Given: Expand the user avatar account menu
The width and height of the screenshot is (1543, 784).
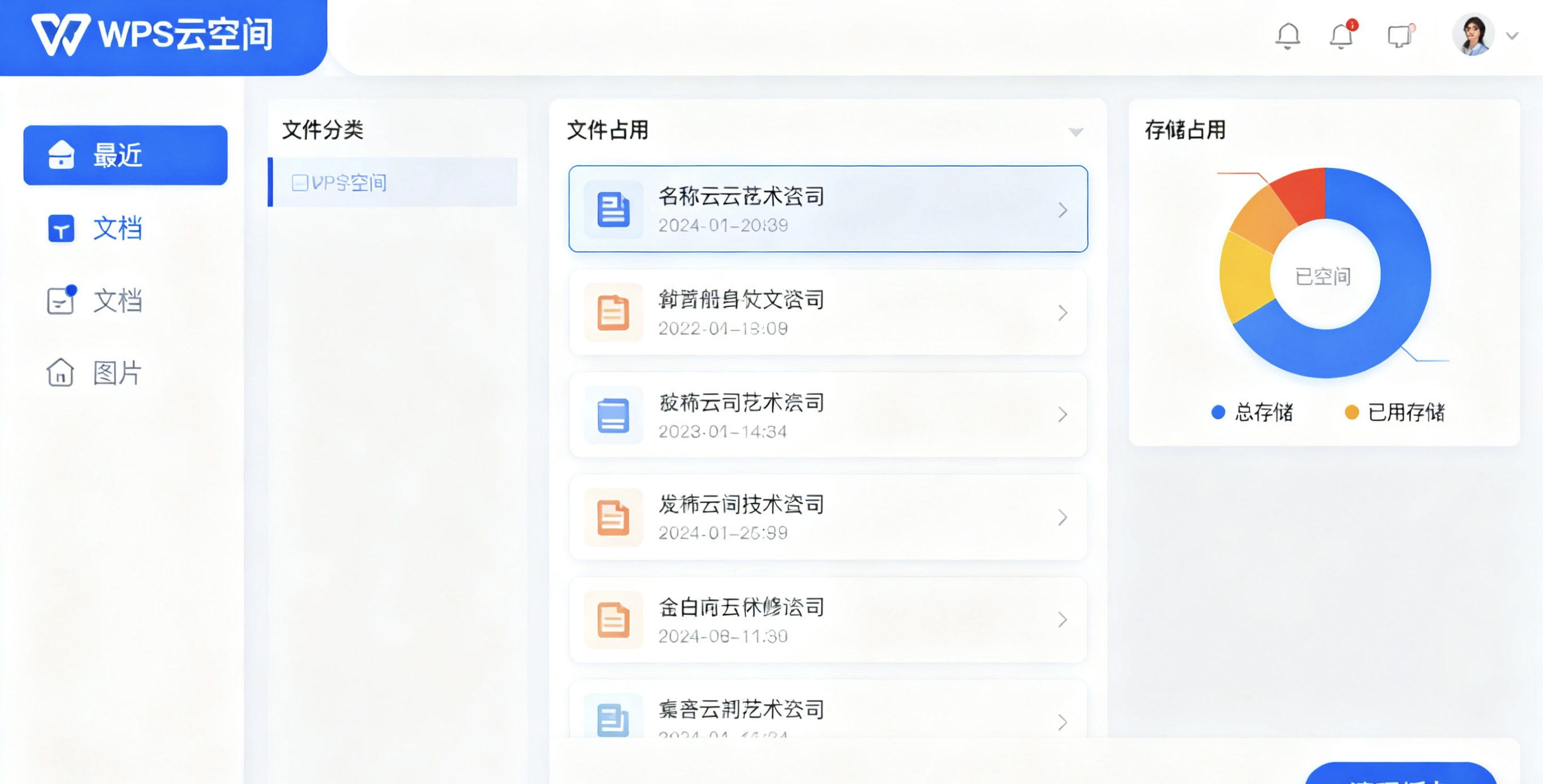Looking at the screenshot, I should click(x=1475, y=35).
